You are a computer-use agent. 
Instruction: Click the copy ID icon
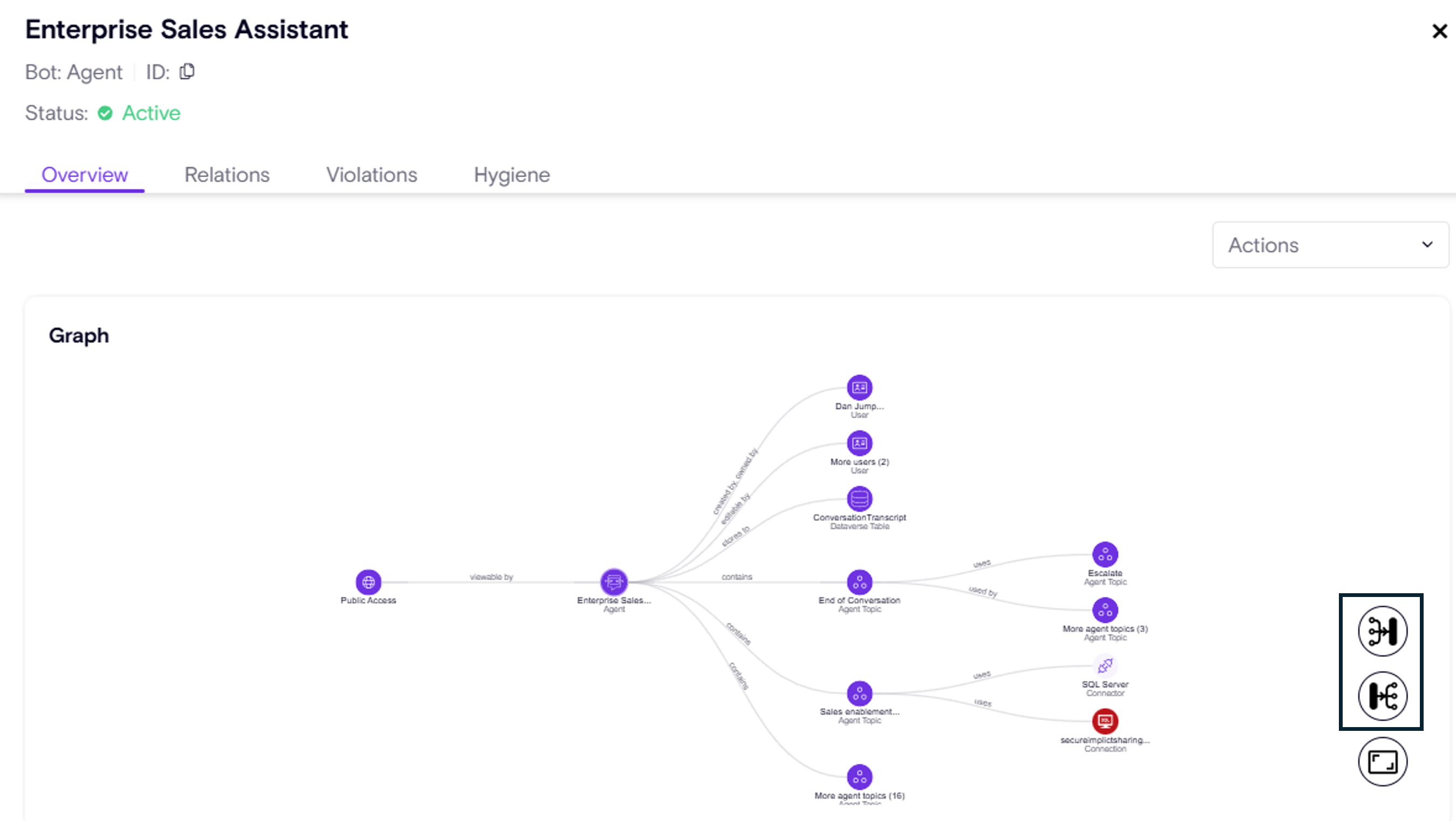click(x=187, y=72)
